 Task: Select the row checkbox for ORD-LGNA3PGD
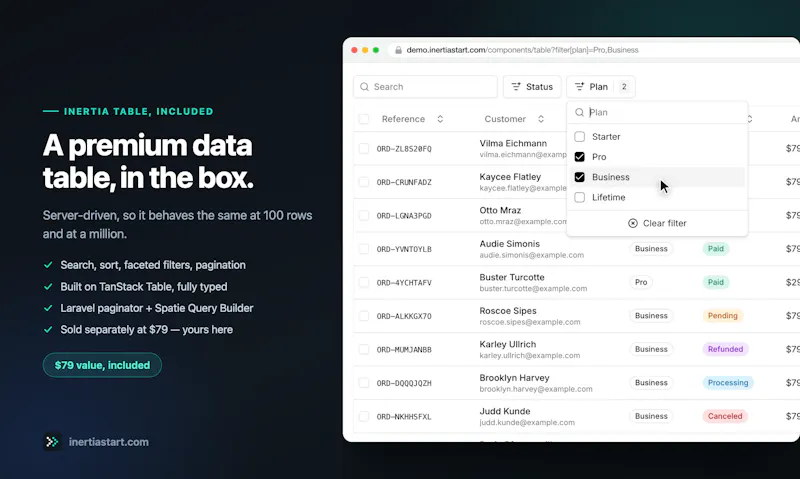pyautogui.click(x=364, y=215)
